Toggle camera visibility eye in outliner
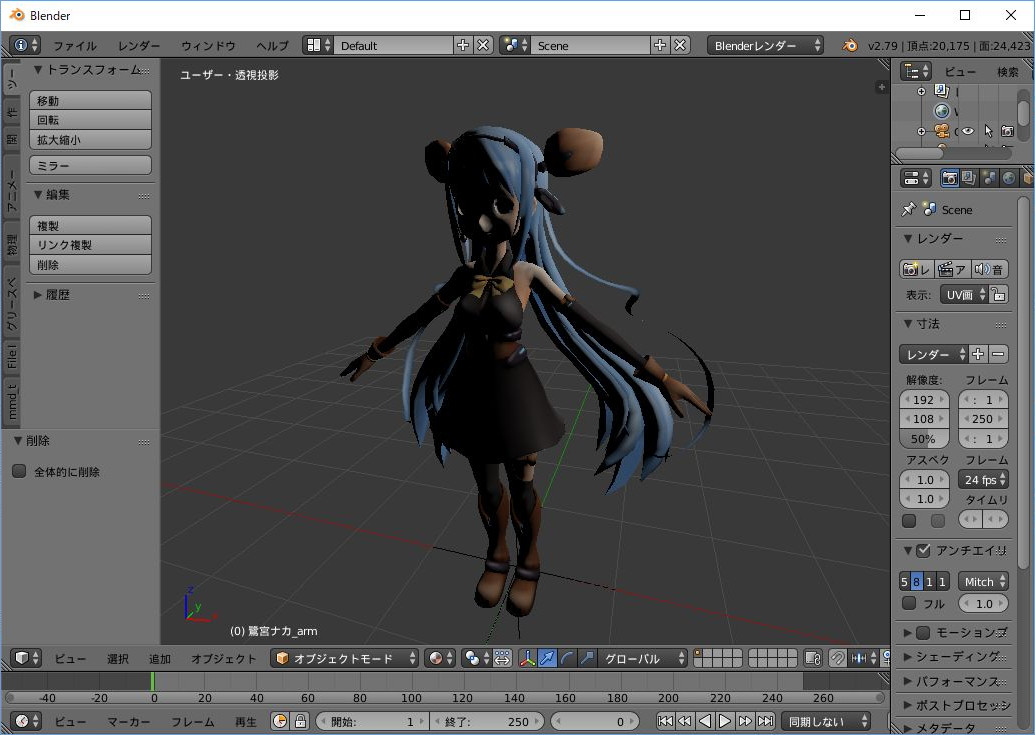The image size is (1035, 735). (968, 131)
